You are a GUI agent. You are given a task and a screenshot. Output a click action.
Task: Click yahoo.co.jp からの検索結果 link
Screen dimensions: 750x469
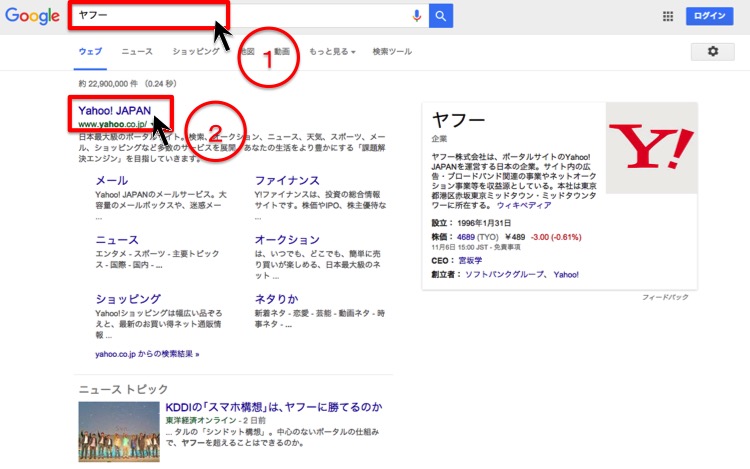(x=147, y=354)
